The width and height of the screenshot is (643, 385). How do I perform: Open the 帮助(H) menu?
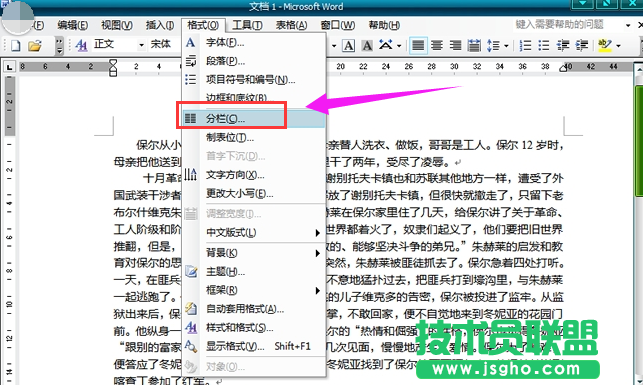[x=384, y=25]
